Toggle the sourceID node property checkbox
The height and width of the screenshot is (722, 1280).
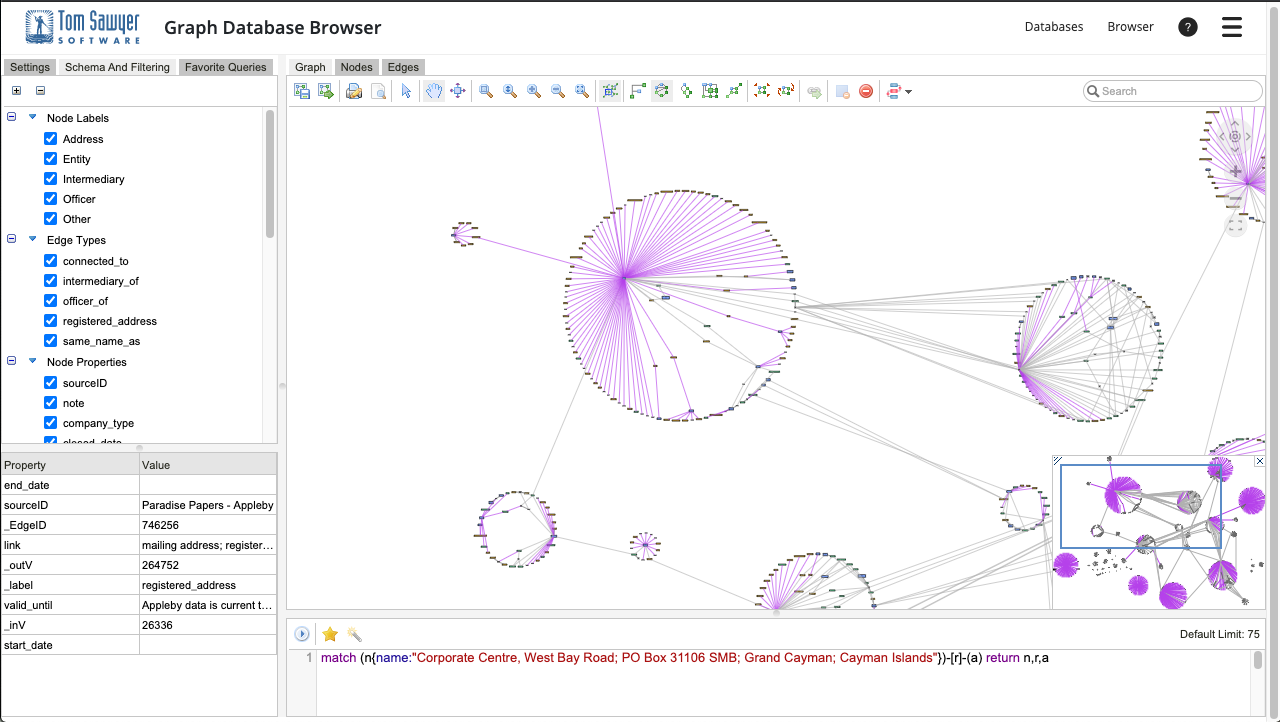[x=50, y=382]
